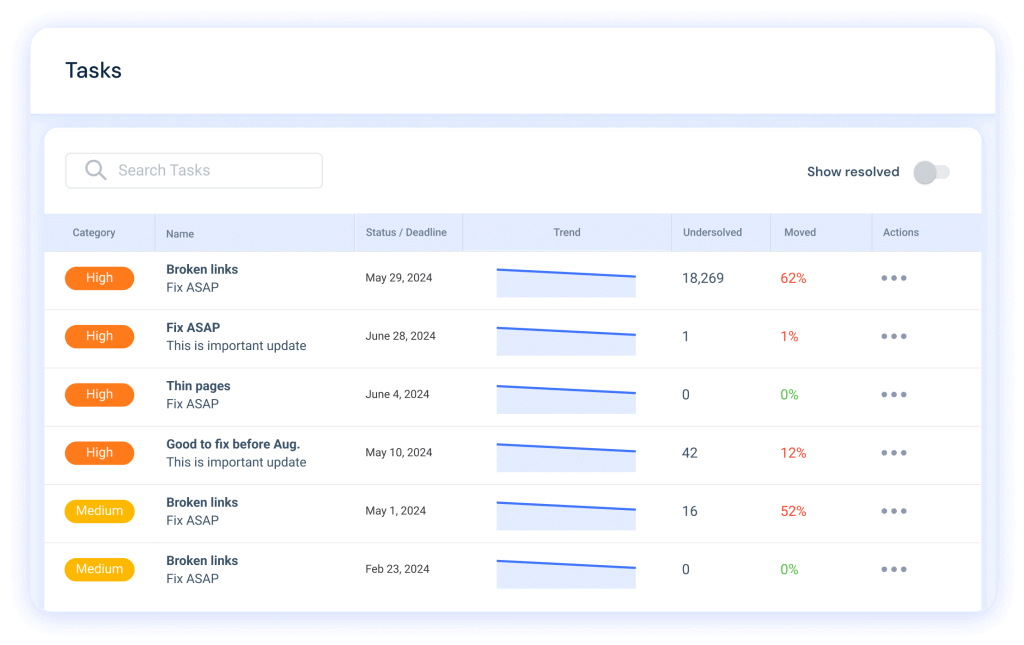
Task: Click the search magnifier icon
Action: [x=95, y=170]
